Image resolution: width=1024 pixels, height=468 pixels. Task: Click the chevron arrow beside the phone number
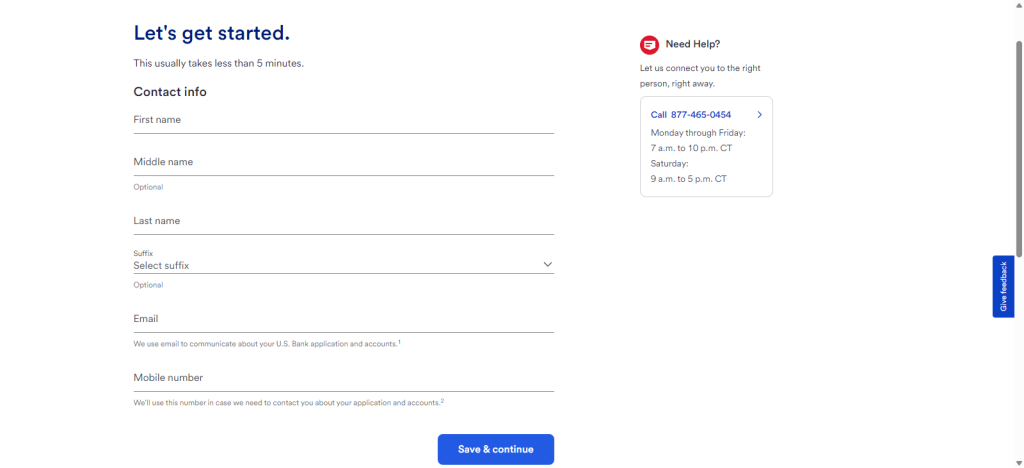pos(760,115)
